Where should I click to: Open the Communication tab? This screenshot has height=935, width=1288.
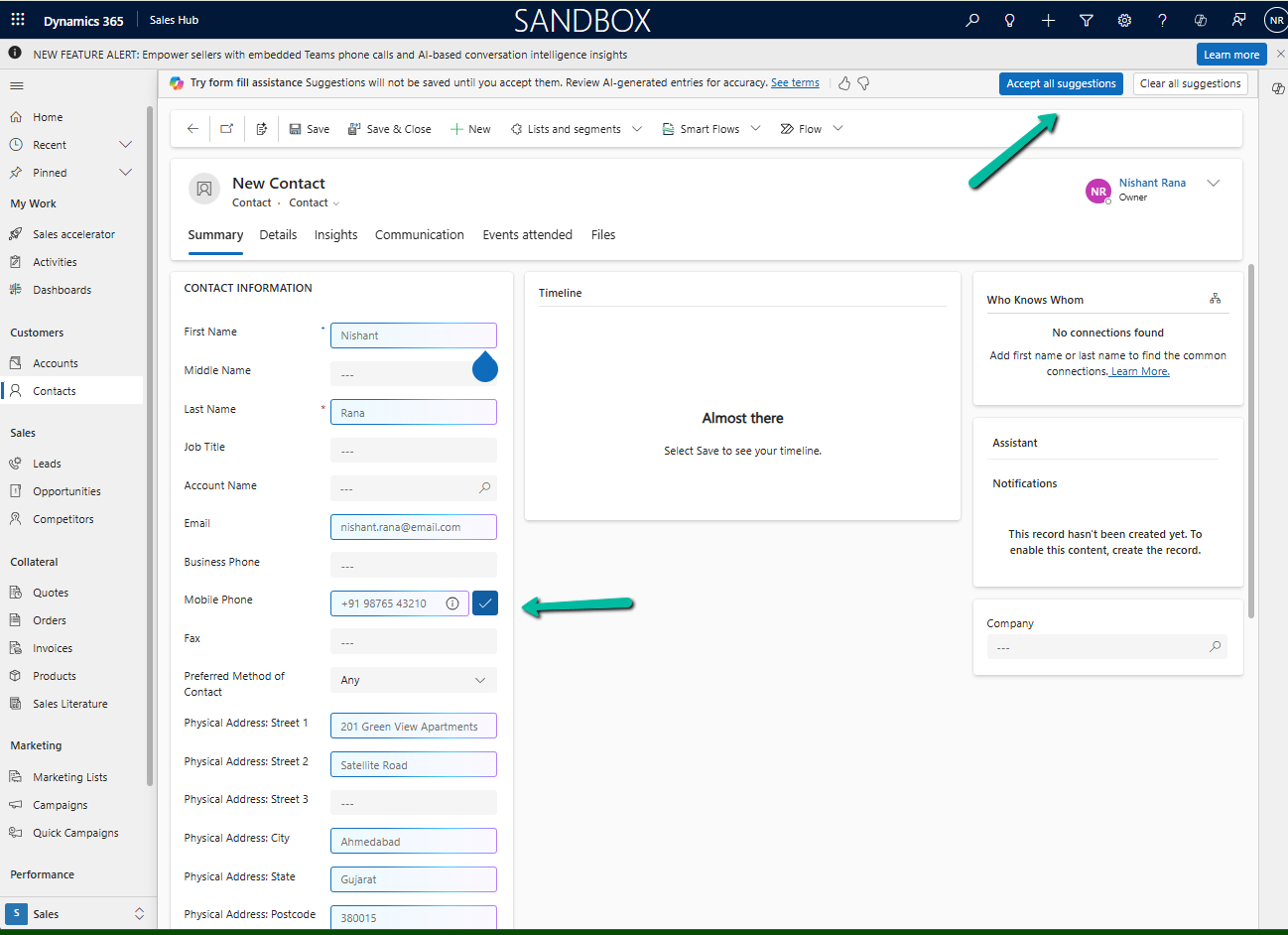[419, 235]
